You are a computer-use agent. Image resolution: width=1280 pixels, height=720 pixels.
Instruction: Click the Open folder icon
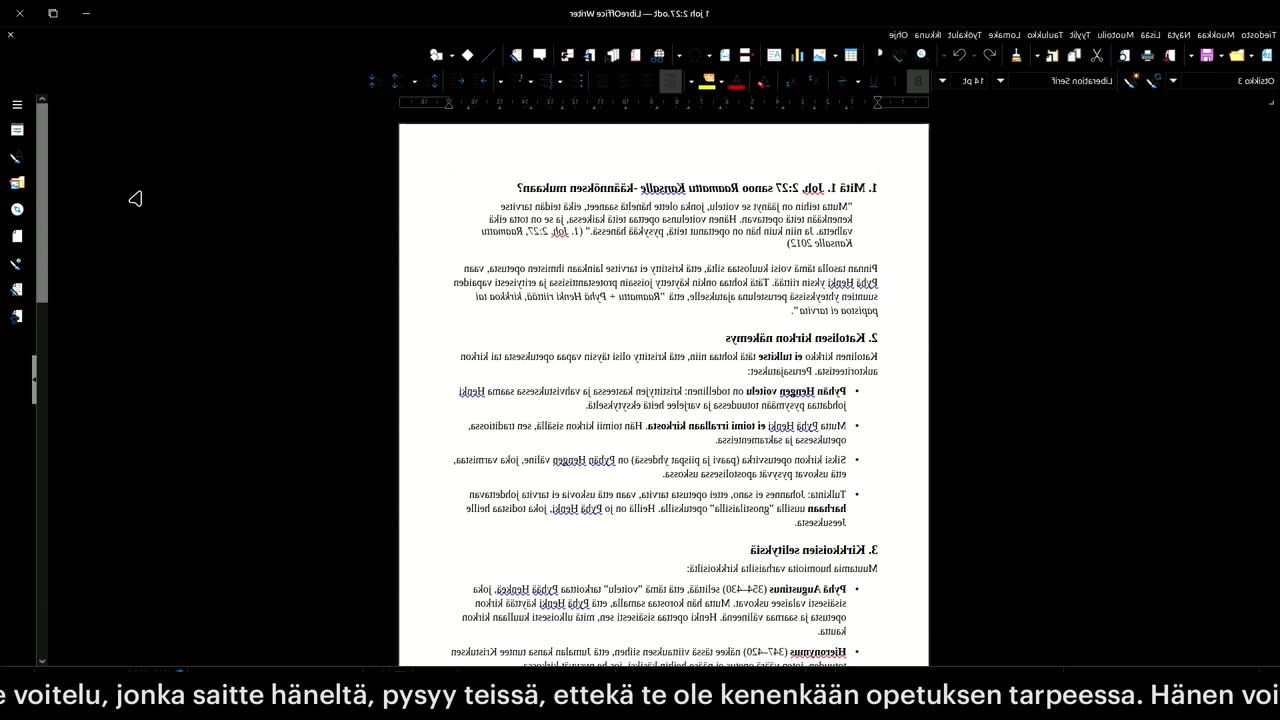point(1237,55)
